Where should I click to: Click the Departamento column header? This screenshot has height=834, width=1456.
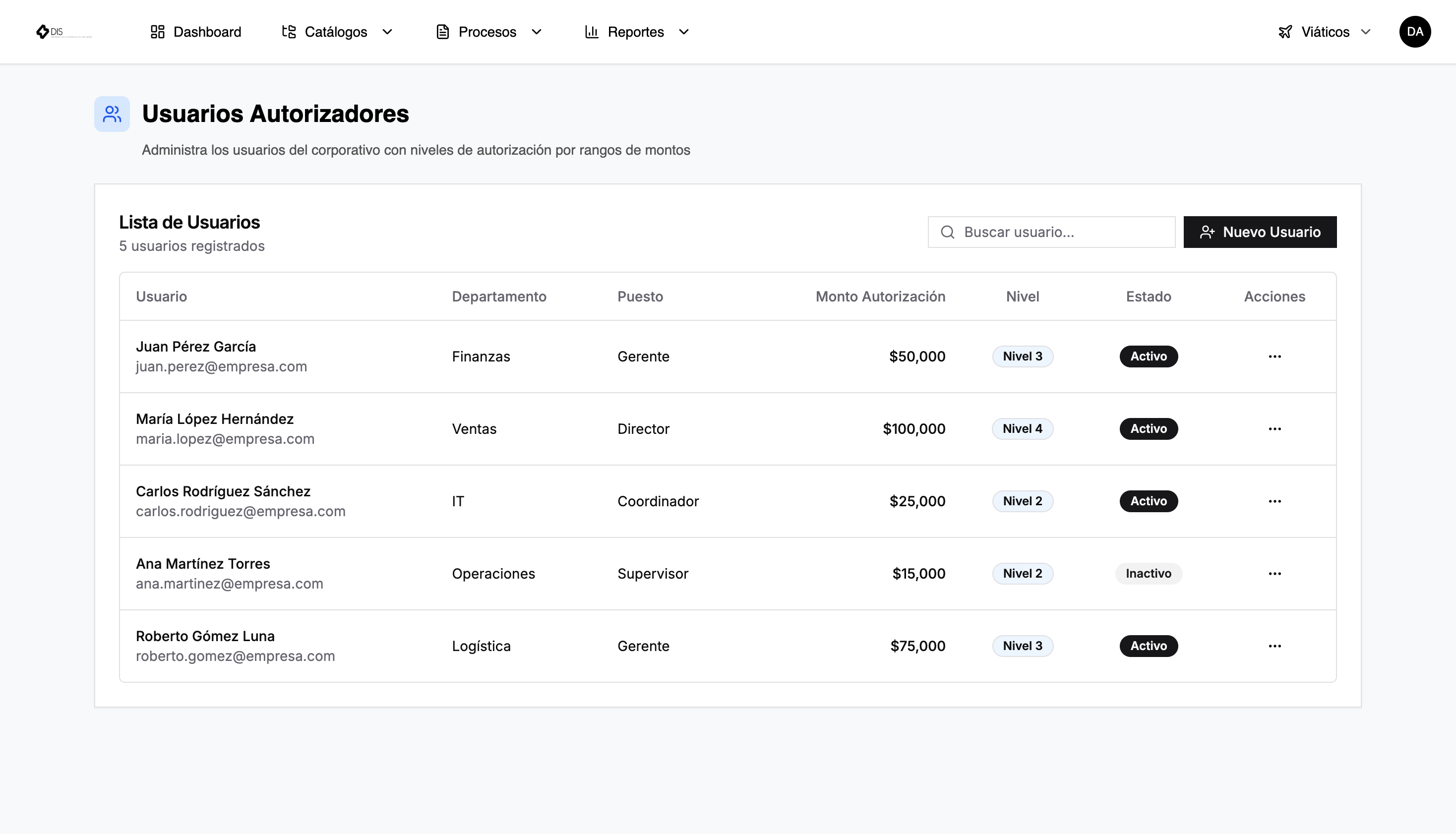pyautogui.click(x=499, y=296)
